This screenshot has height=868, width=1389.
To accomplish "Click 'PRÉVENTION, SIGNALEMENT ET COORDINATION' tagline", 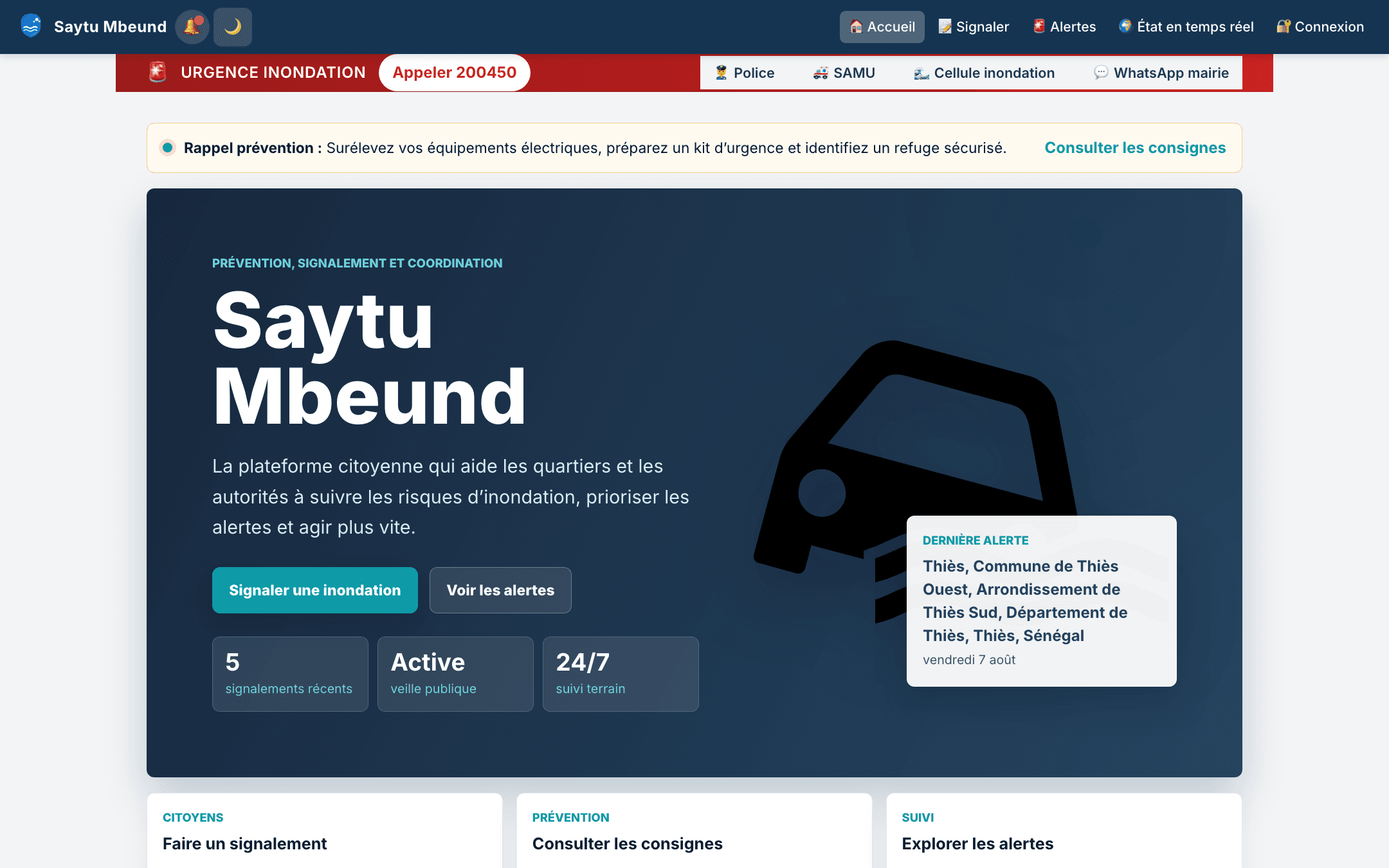I will point(357,263).
